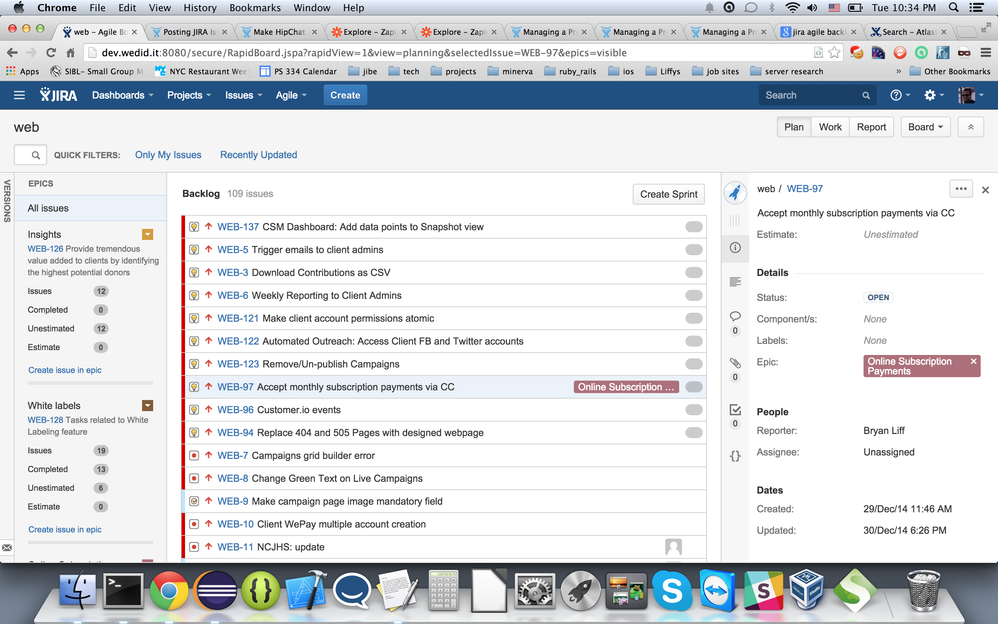Open the comments speech bubble icon
This screenshot has width=998, height=624.
click(x=735, y=316)
